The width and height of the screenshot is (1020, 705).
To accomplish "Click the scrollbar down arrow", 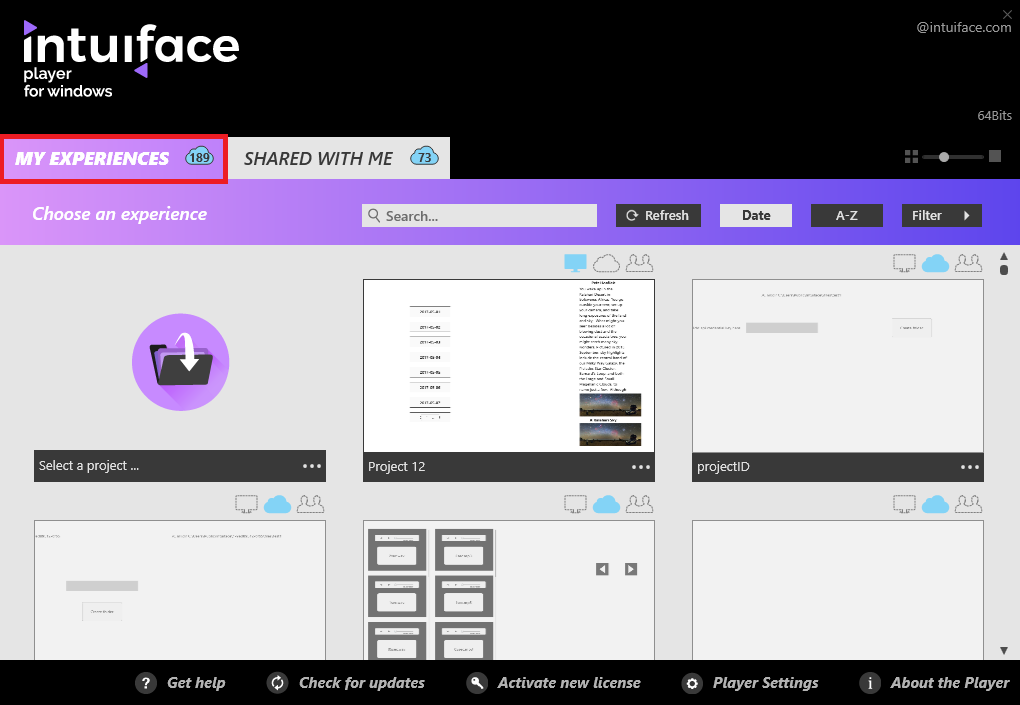I will 1004,650.
